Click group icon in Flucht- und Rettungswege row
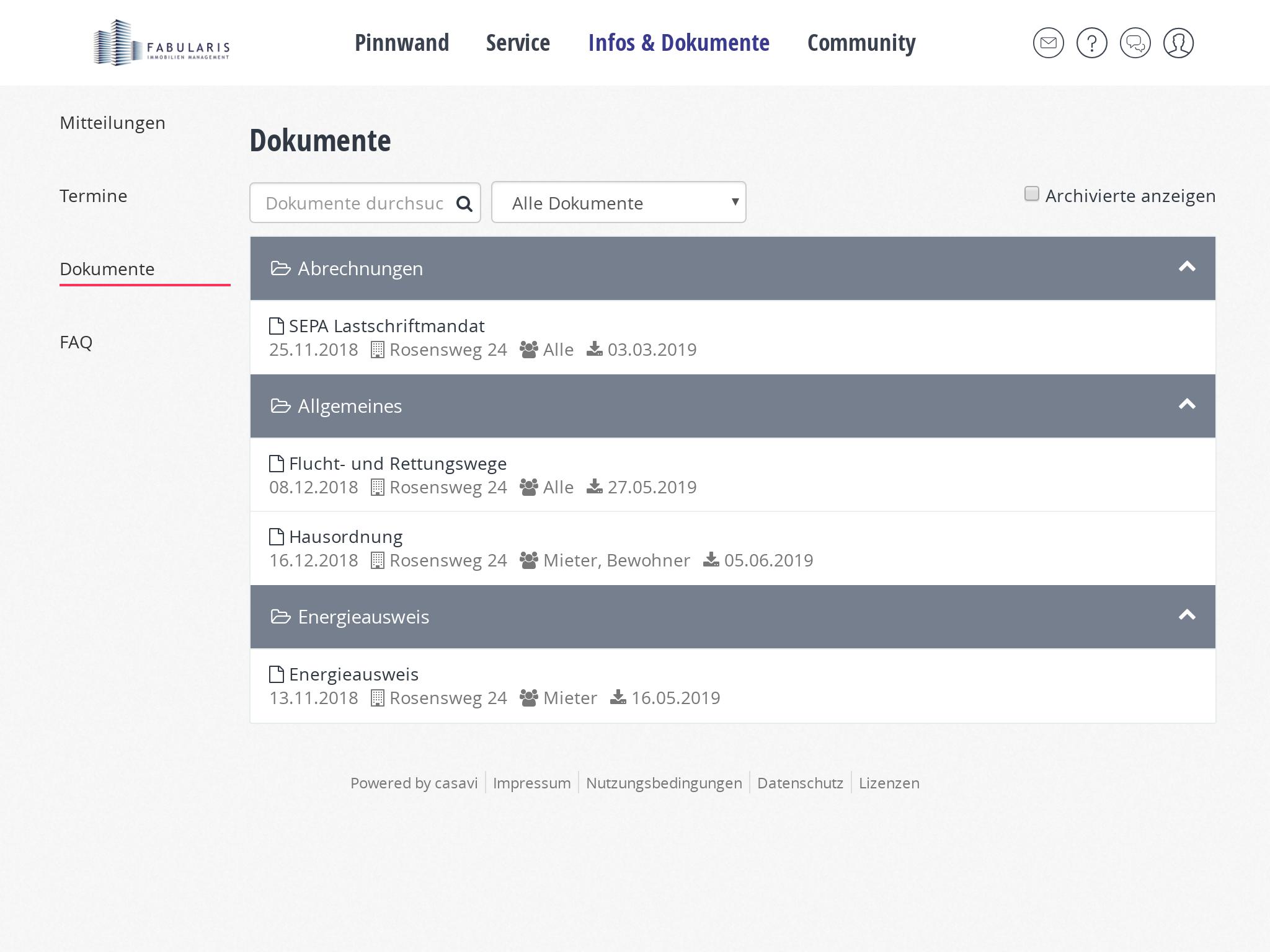This screenshot has width=1270, height=952. [x=529, y=487]
